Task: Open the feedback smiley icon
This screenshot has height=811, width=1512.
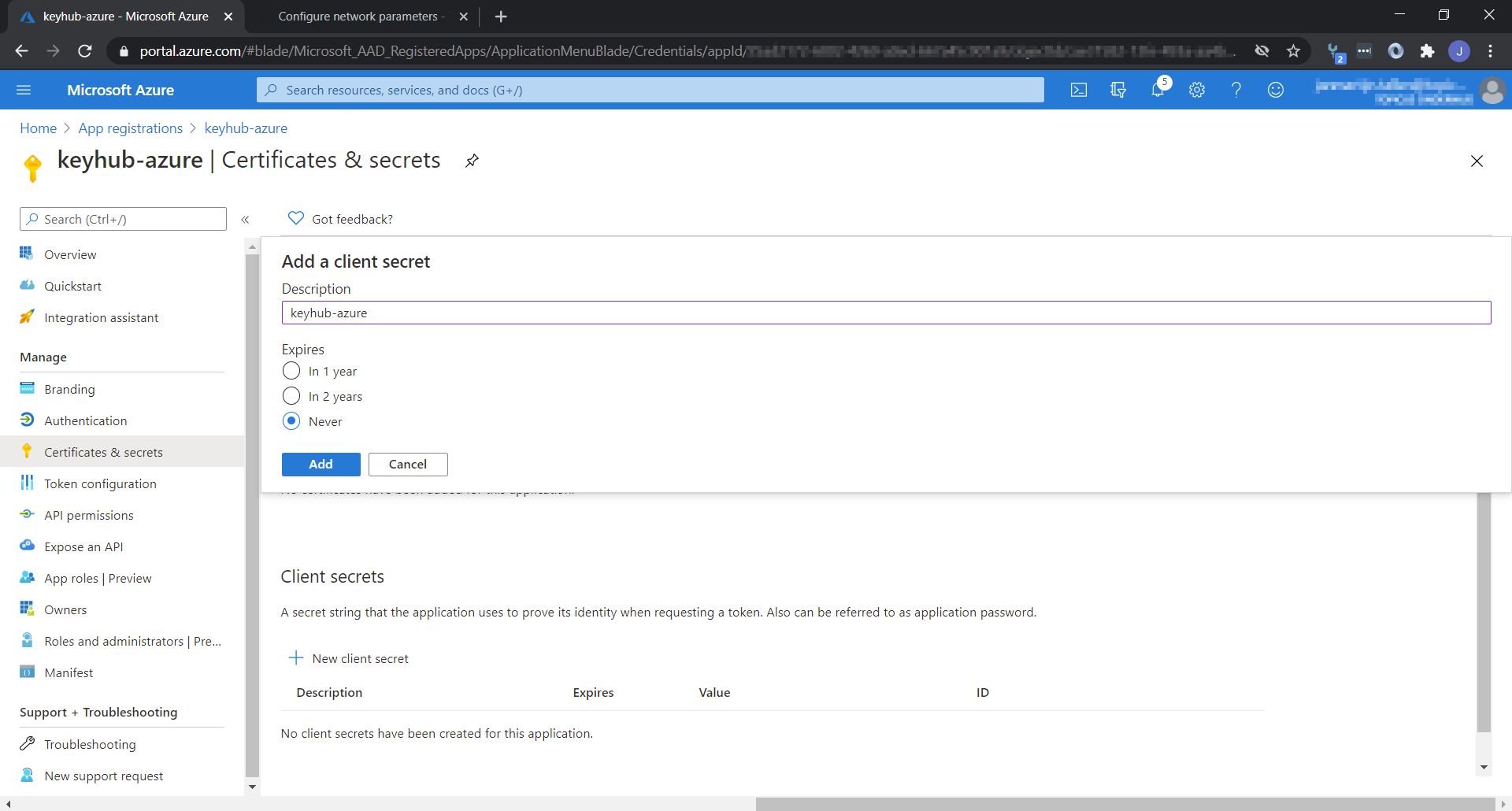Action: pos(1276,90)
